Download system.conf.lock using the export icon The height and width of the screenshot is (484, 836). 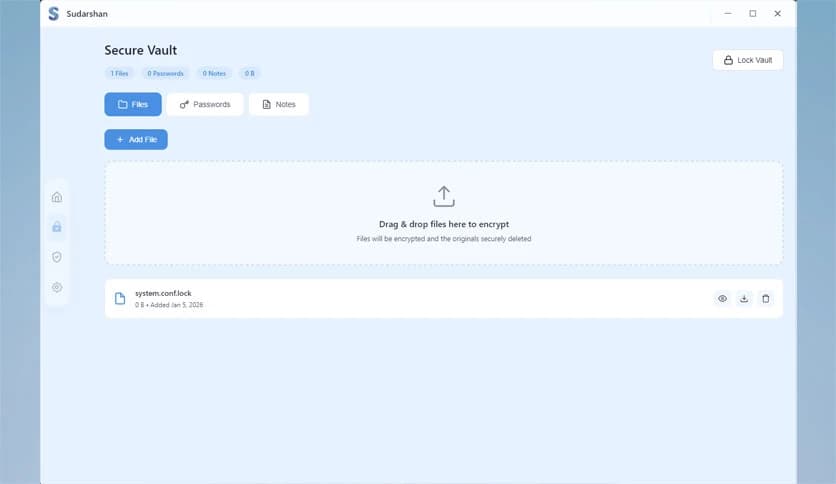click(744, 299)
